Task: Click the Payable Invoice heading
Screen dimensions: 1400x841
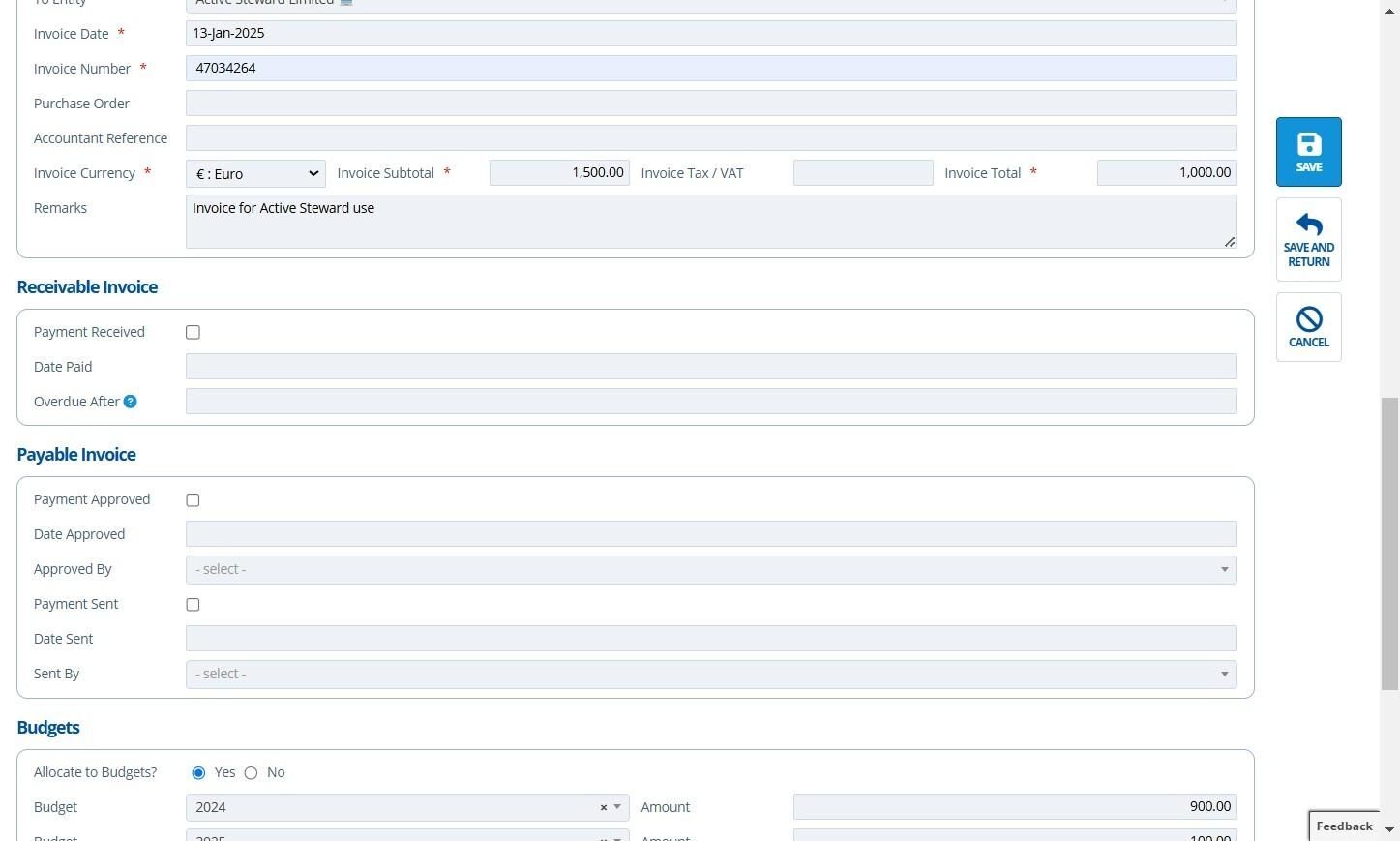Action: pyautogui.click(x=76, y=455)
